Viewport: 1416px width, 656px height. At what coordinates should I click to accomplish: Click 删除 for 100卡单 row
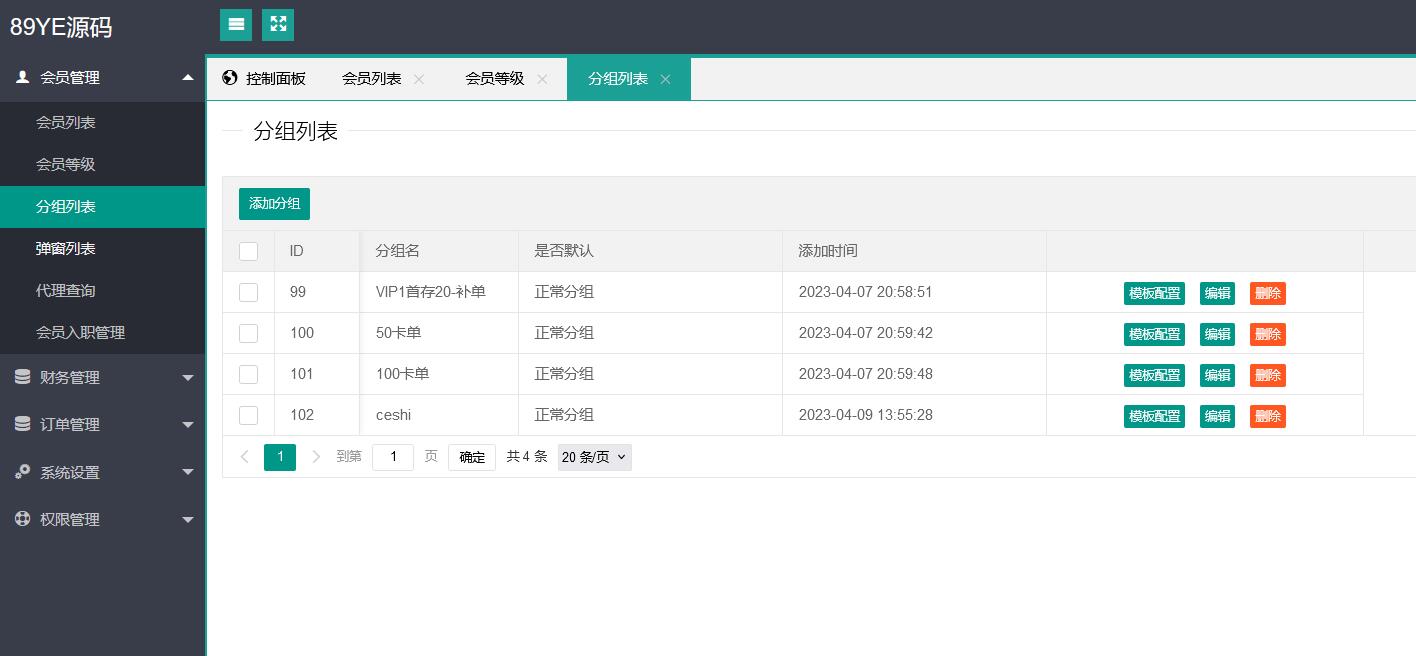point(1268,375)
